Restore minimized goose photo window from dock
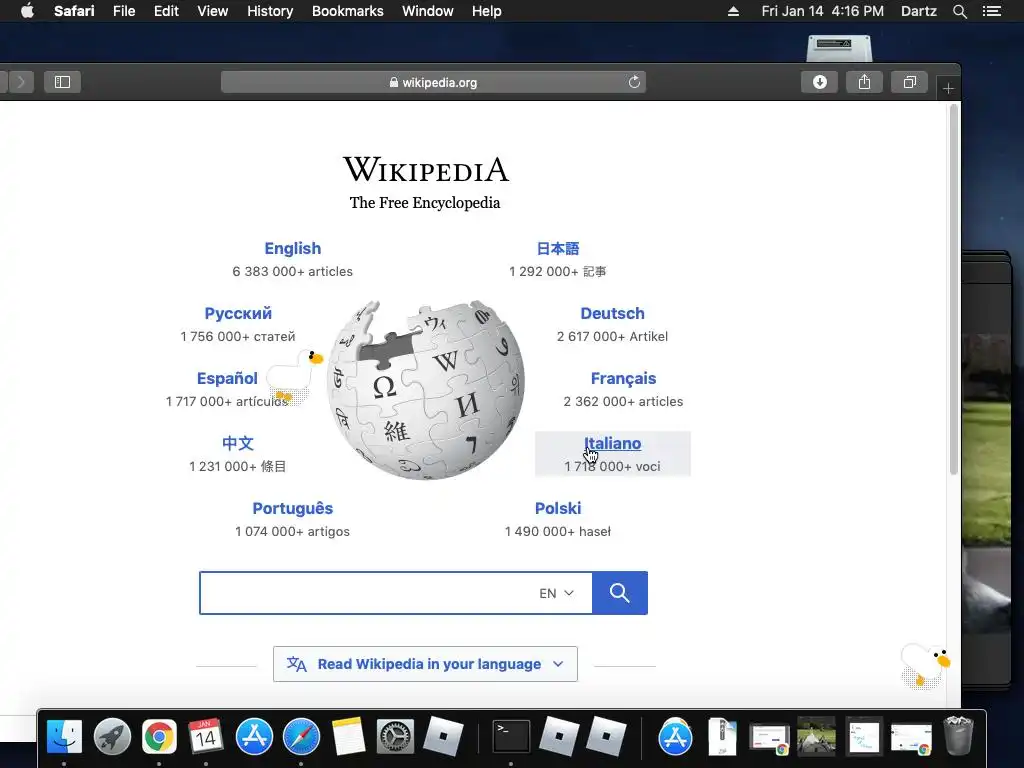This screenshot has height=768, width=1024. [x=816, y=737]
